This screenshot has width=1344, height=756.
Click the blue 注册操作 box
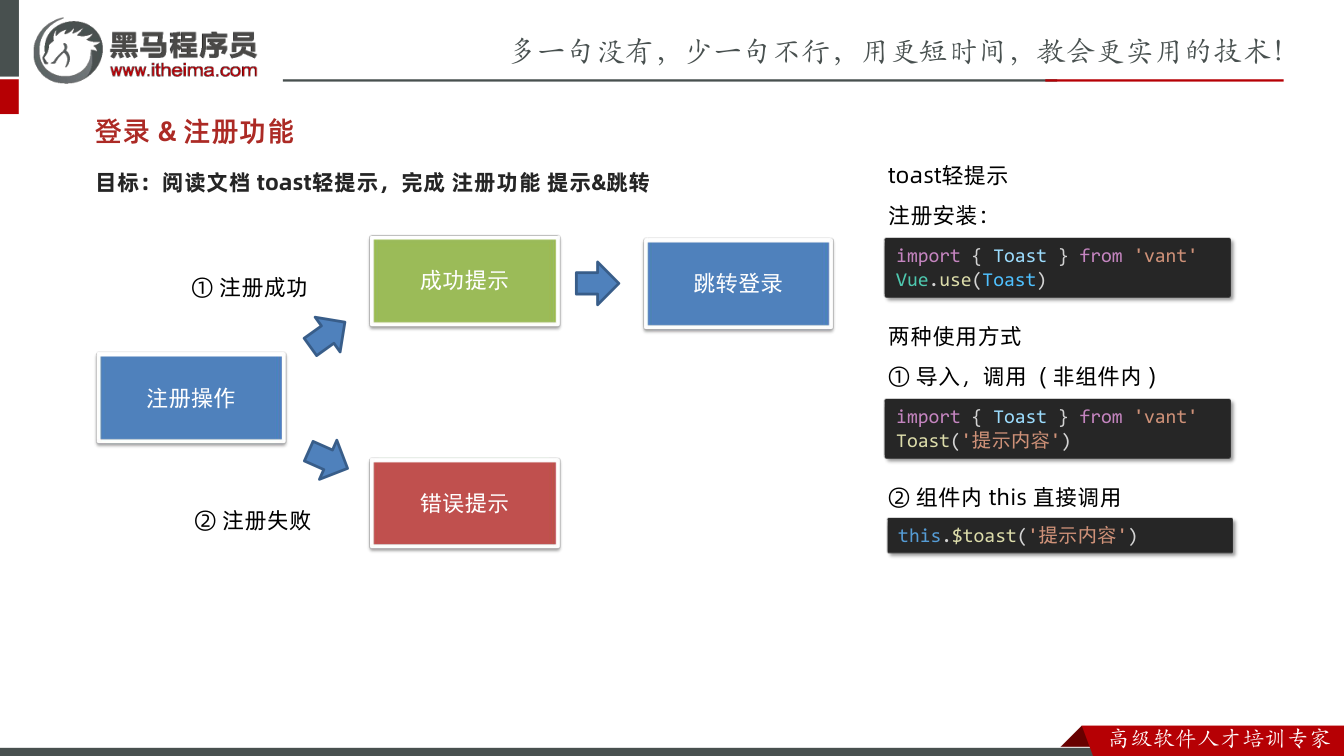(x=191, y=398)
